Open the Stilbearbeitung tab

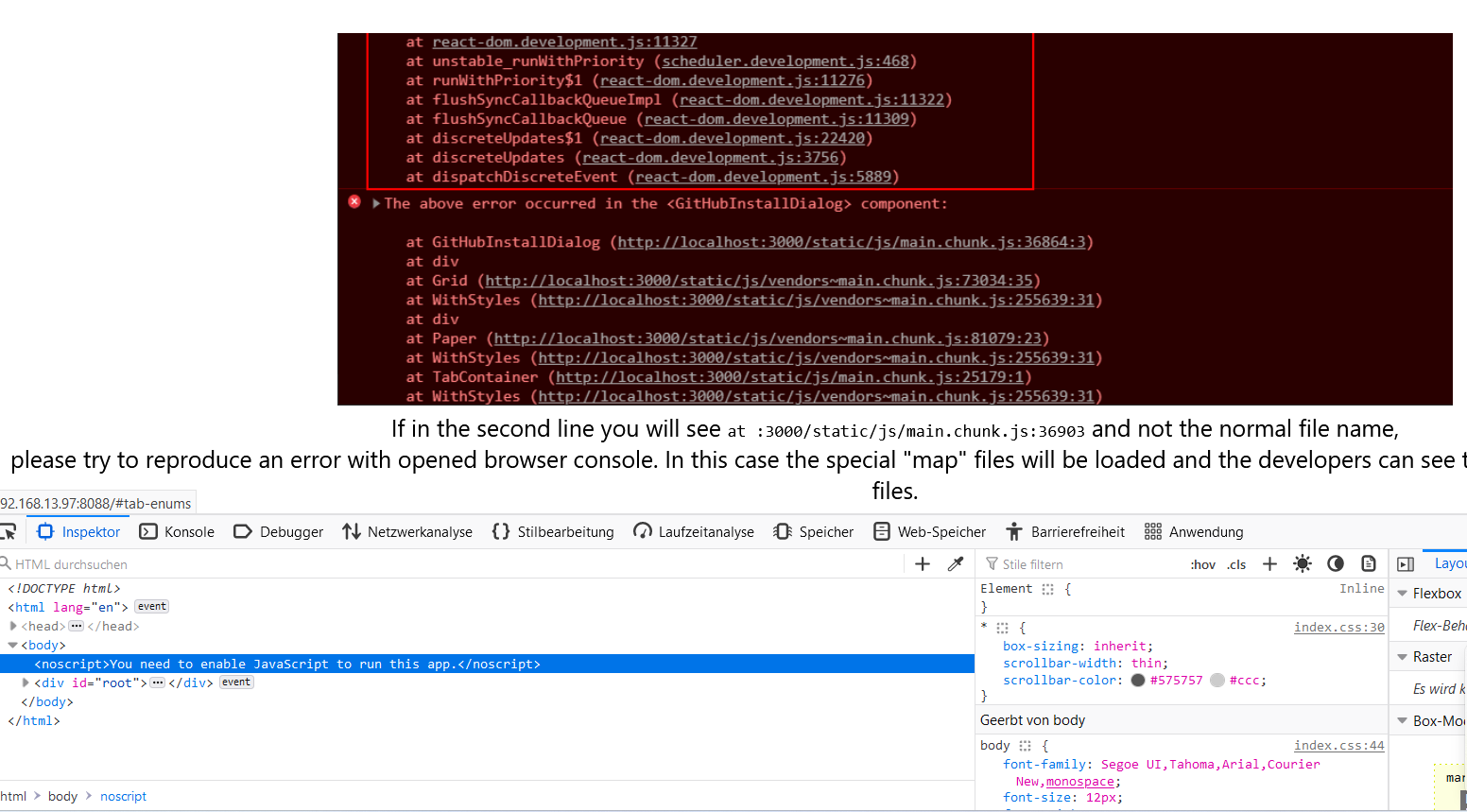553,531
